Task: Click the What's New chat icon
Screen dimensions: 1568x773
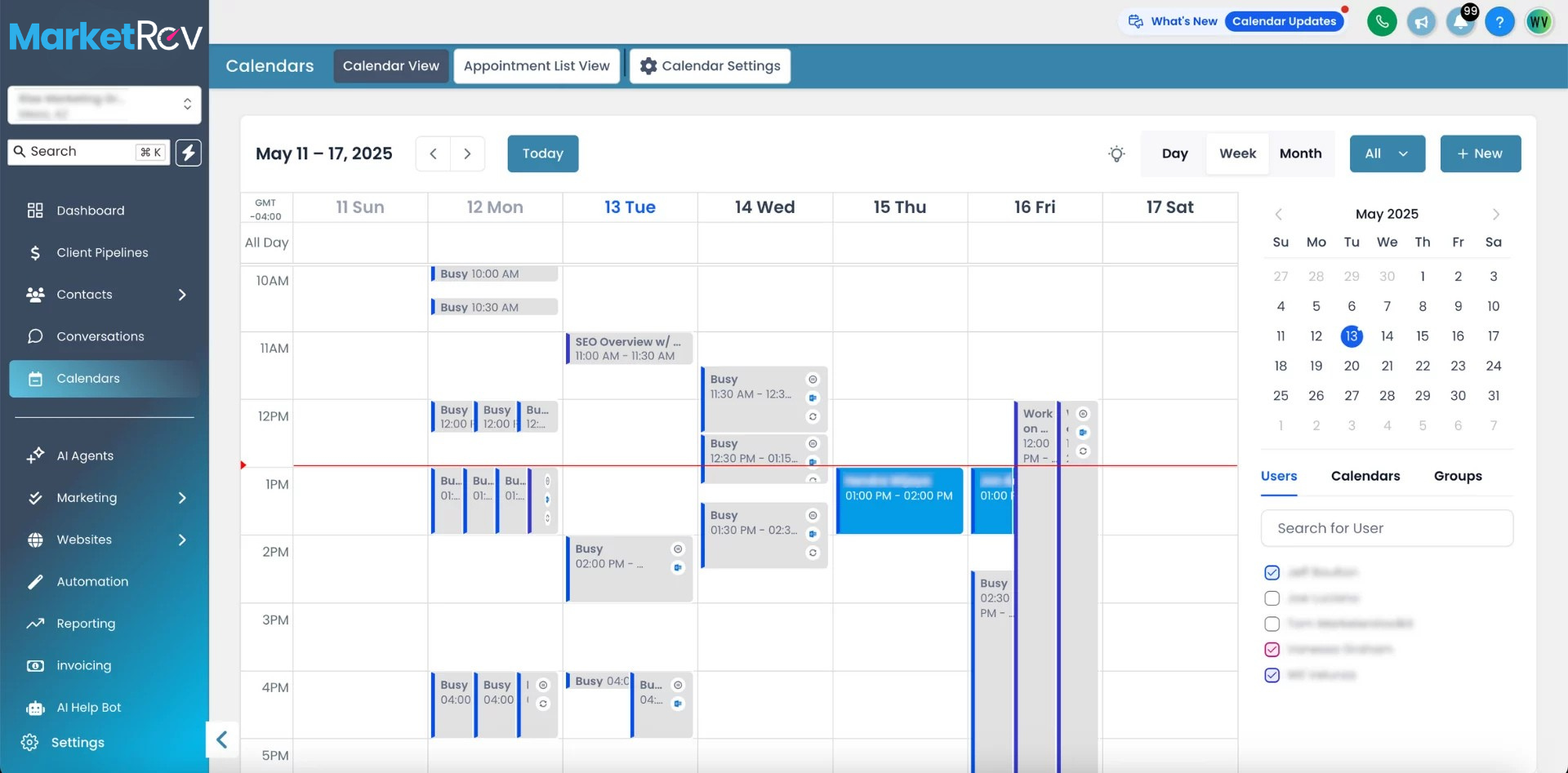Action: click(1136, 21)
